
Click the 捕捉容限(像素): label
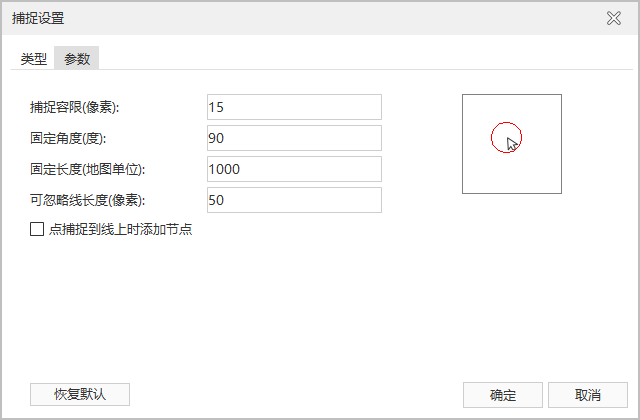click(x=81, y=107)
